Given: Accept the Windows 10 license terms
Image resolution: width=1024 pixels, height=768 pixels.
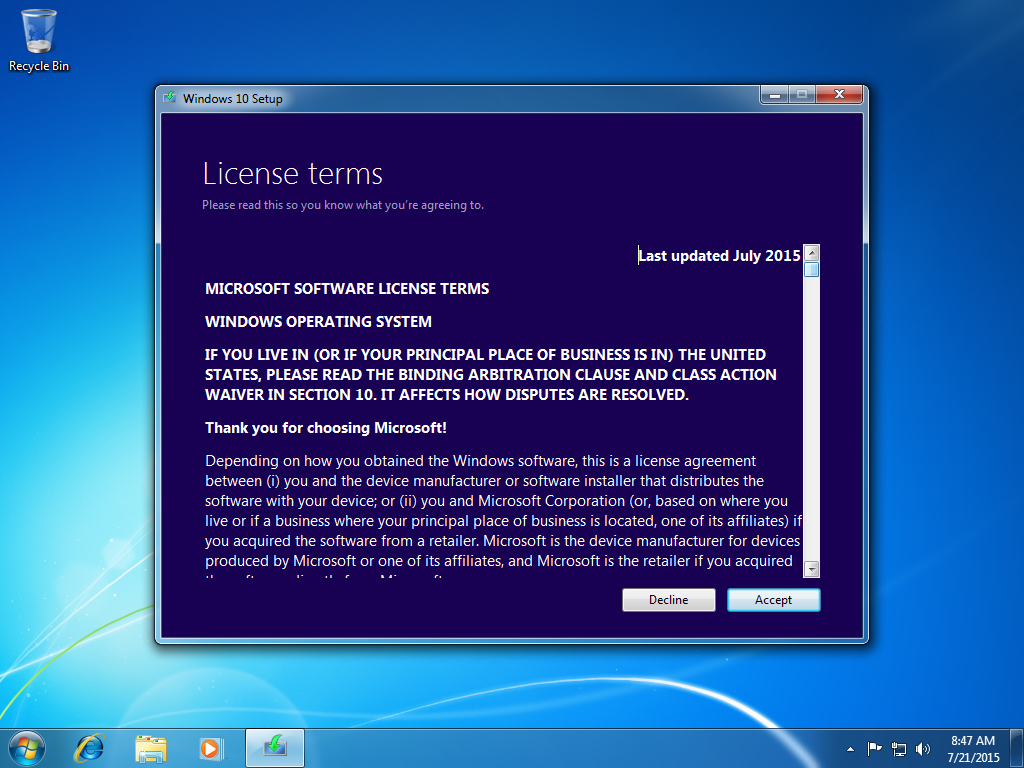Looking at the screenshot, I should click(x=773, y=600).
